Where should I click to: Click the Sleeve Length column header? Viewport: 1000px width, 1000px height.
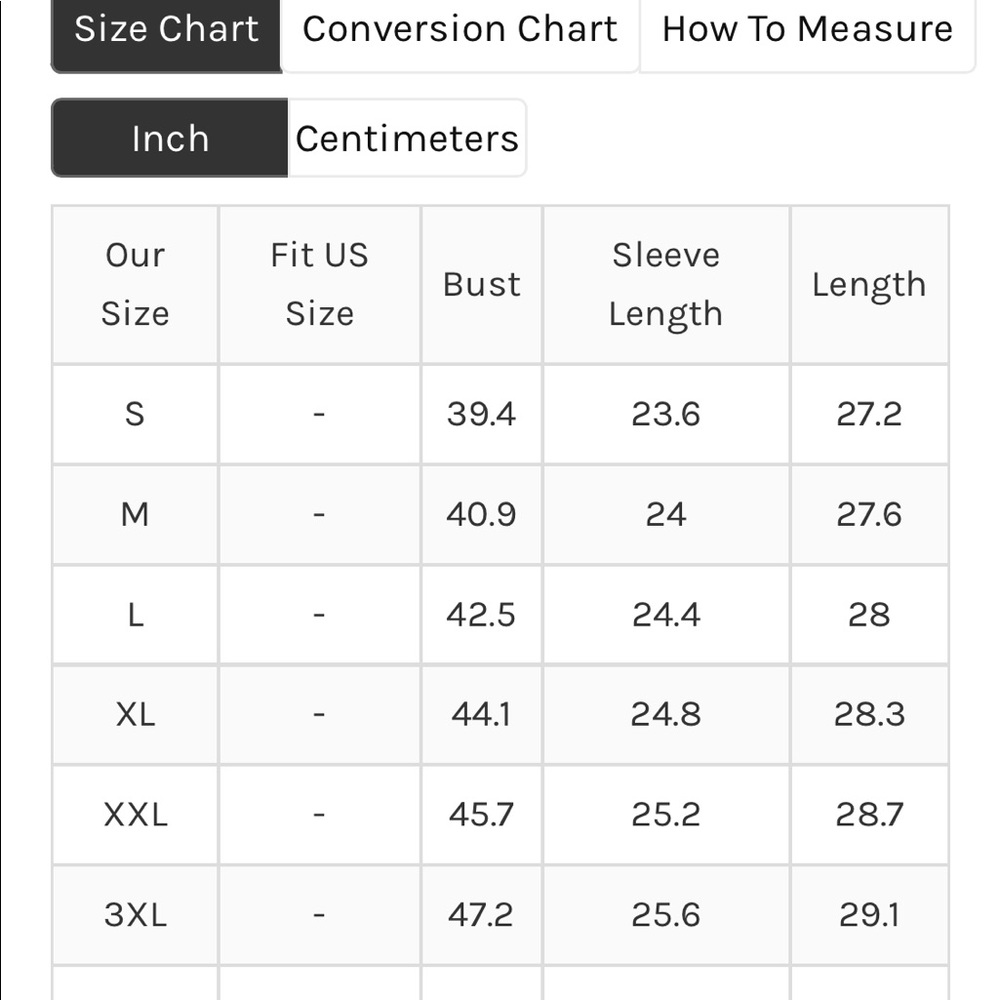coord(666,284)
